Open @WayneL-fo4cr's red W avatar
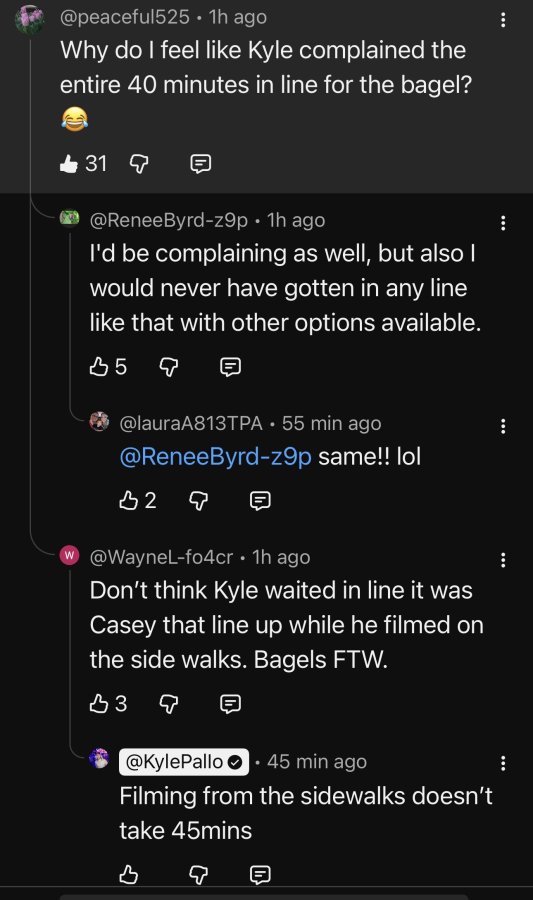533x900 pixels. coord(69,556)
